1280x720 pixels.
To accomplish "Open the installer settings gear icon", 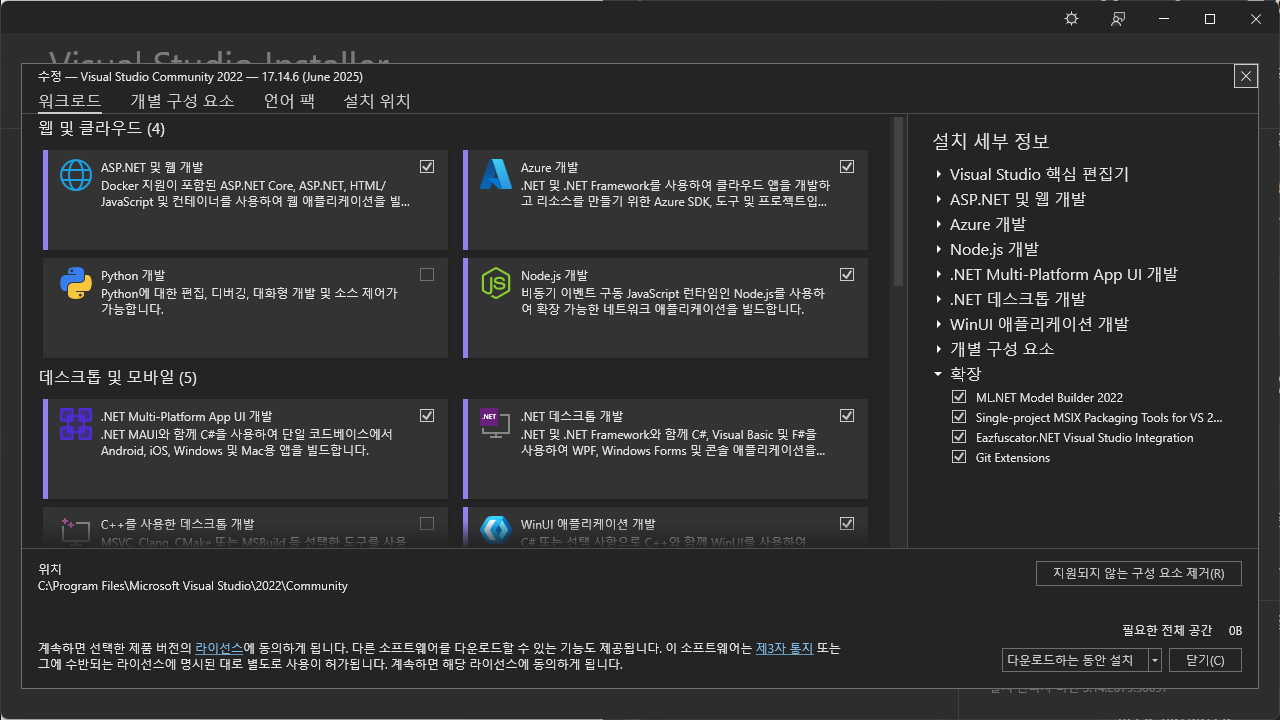I will pyautogui.click(x=1072, y=19).
